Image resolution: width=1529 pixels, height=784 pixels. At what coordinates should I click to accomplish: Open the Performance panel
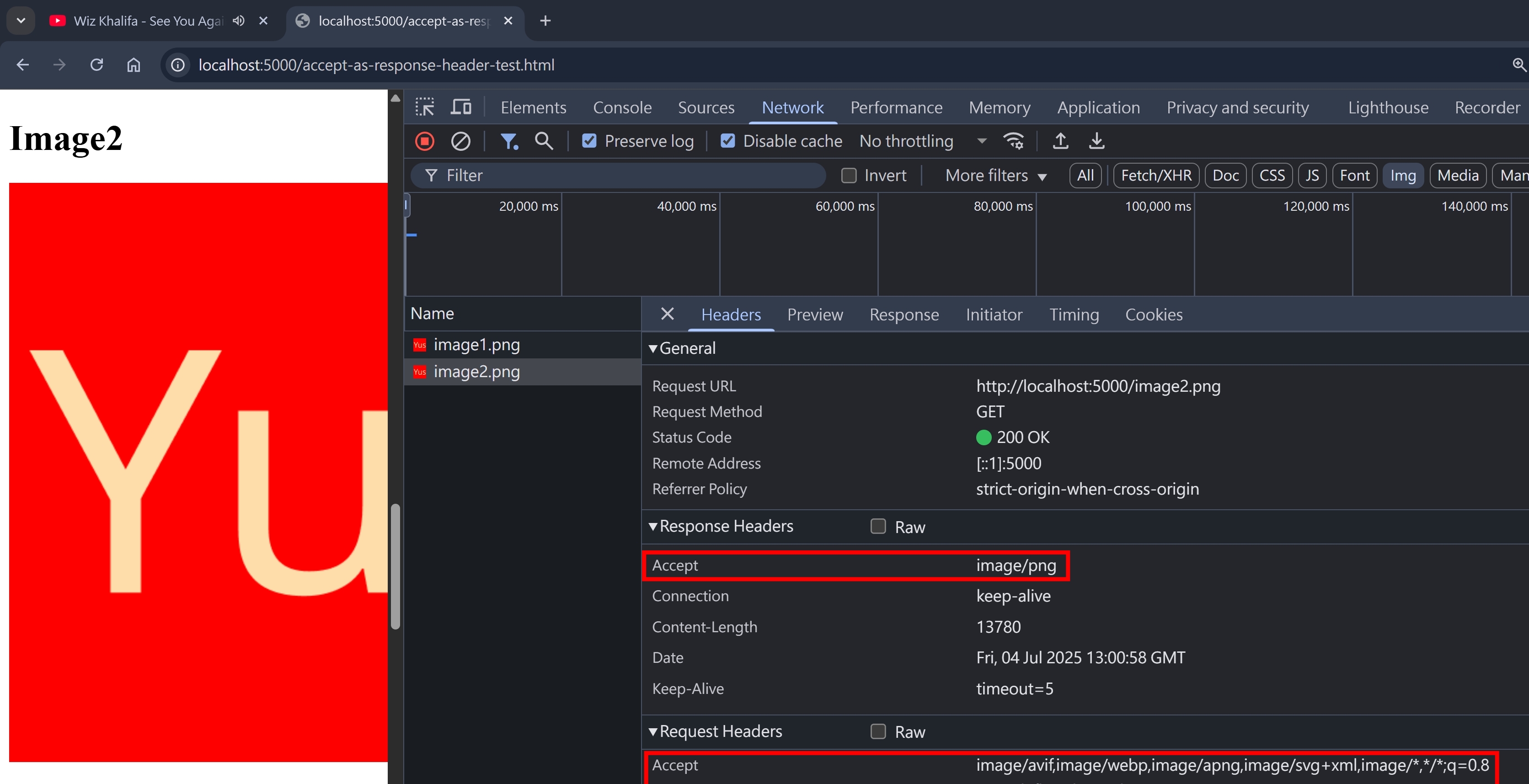click(x=896, y=107)
